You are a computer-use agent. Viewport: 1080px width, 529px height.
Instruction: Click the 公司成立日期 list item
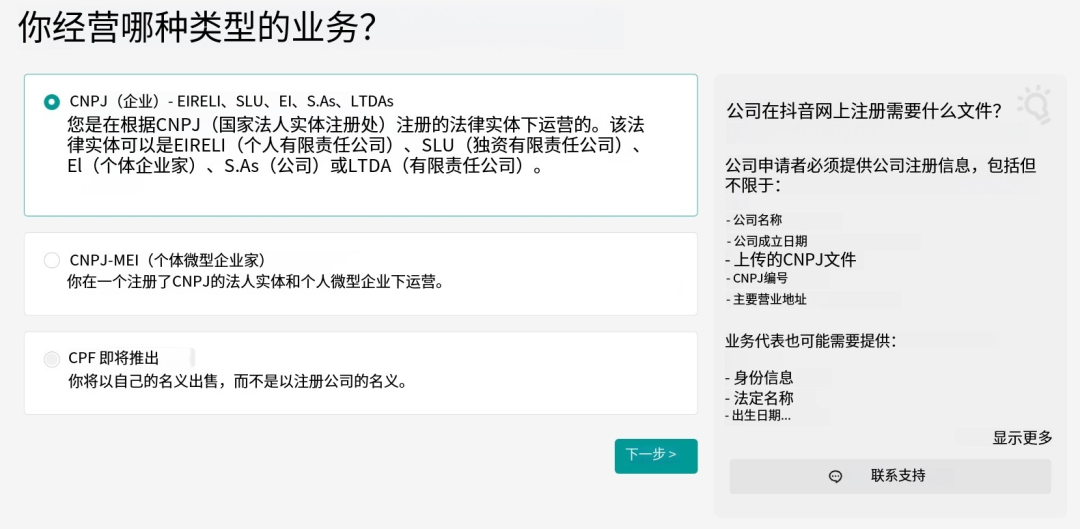click(769, 241)
